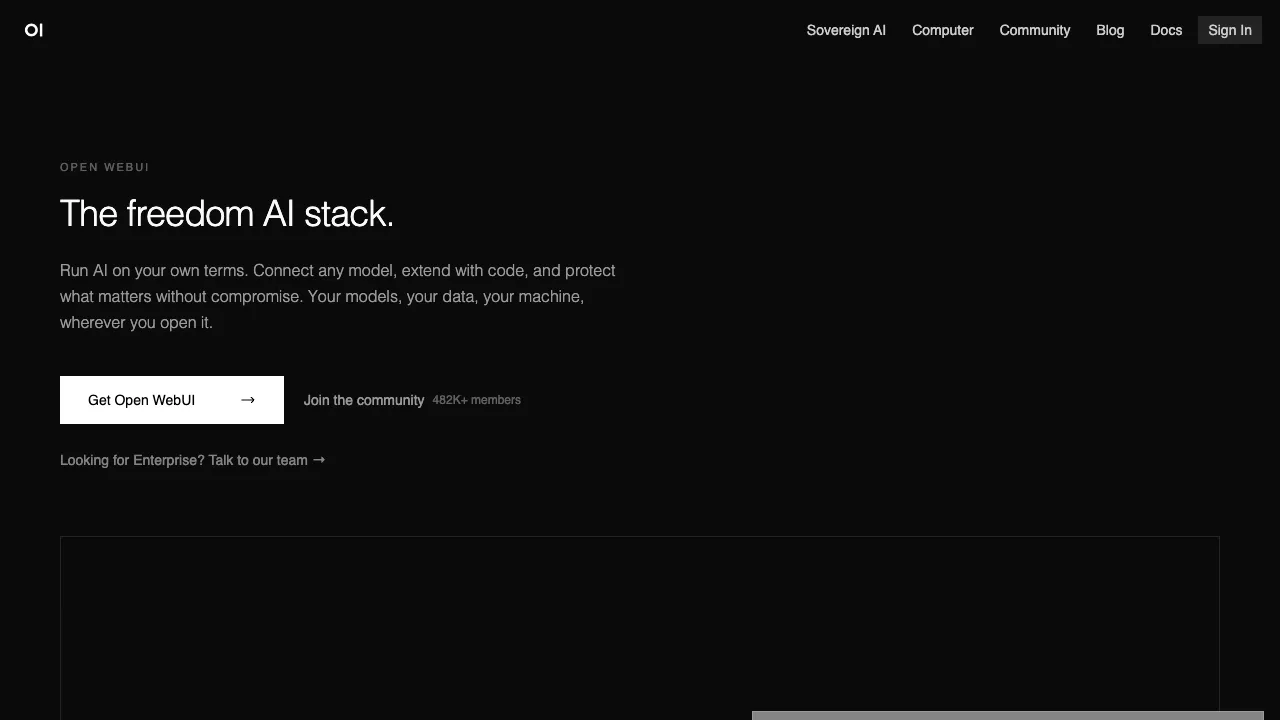Click the OI logo icon

coord(34,30)
